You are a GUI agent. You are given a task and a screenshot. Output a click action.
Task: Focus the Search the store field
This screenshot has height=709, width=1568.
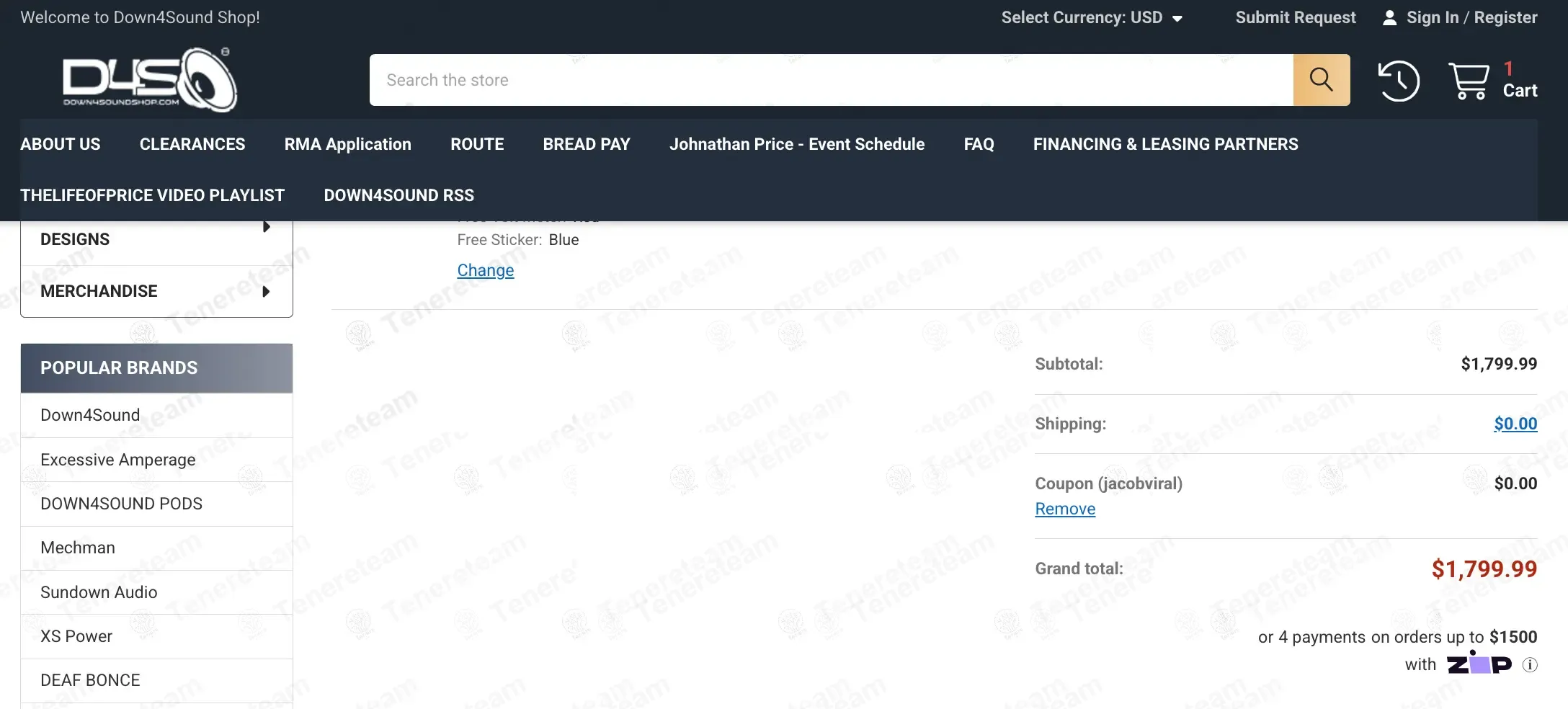click(x=832, y=80)
